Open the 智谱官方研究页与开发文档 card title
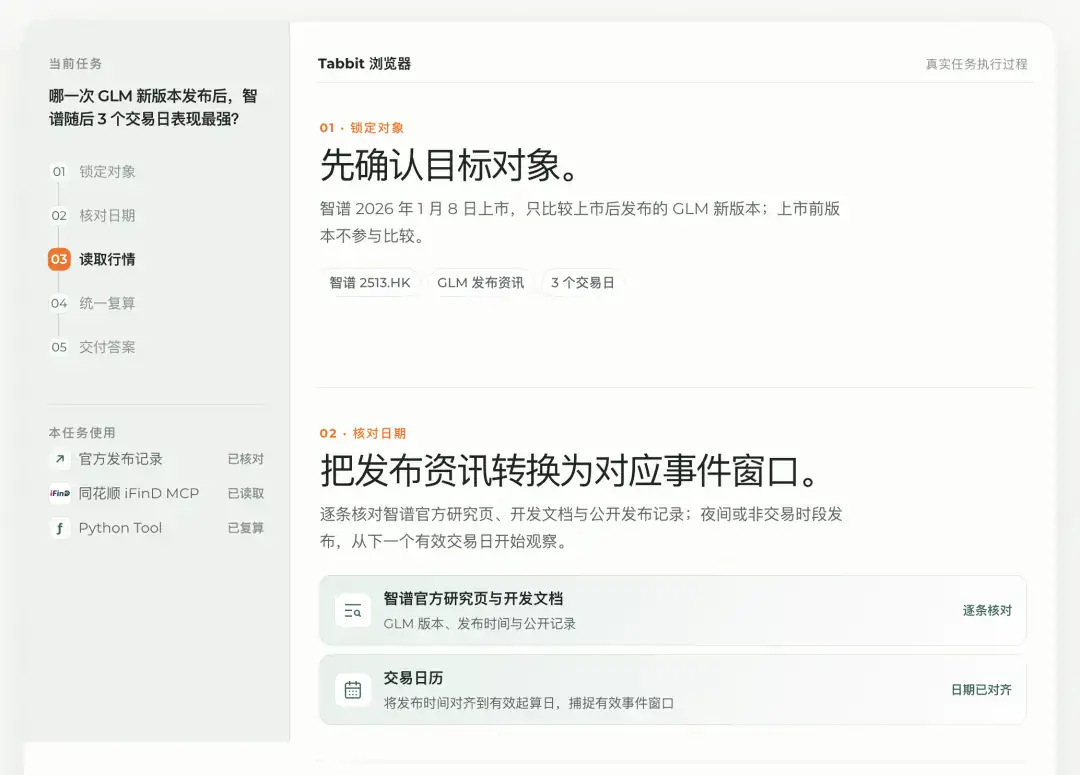This screenshot has height=775, width=1080. point(473,599)
